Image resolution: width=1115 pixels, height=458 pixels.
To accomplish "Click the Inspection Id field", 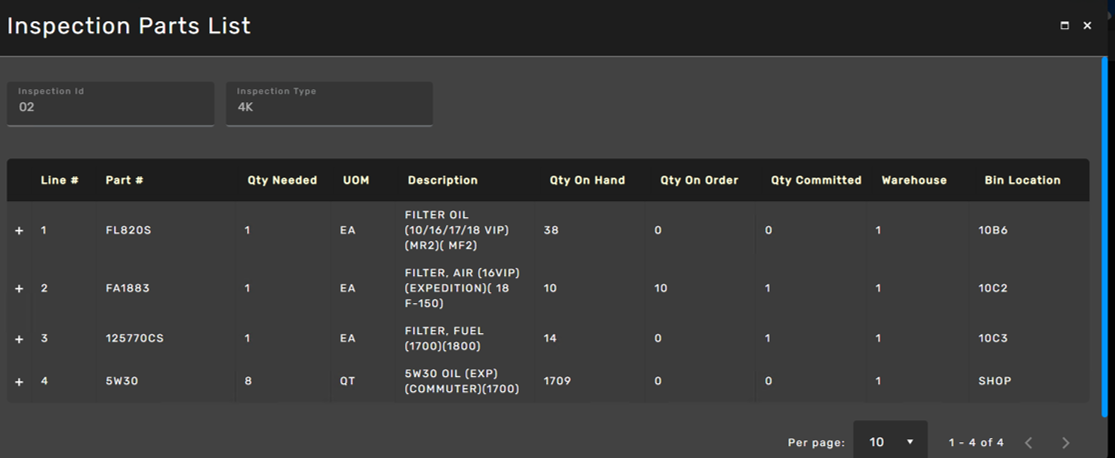I will [x=110, y=104].
